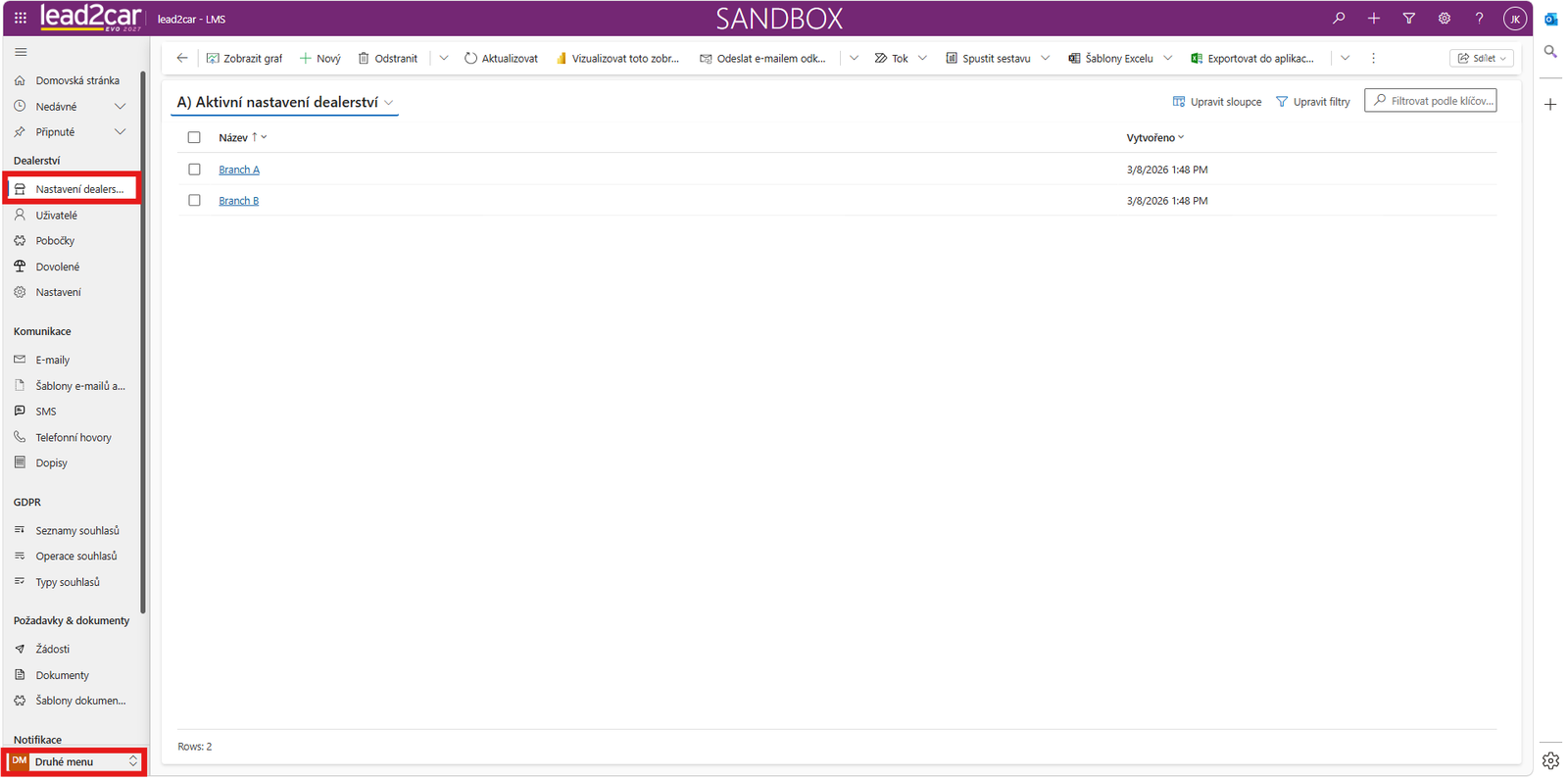Viewport: 1568px width, 778px height.
Task: Click the sidebar vertical scrollbar
Action: [x=143, y=343]
